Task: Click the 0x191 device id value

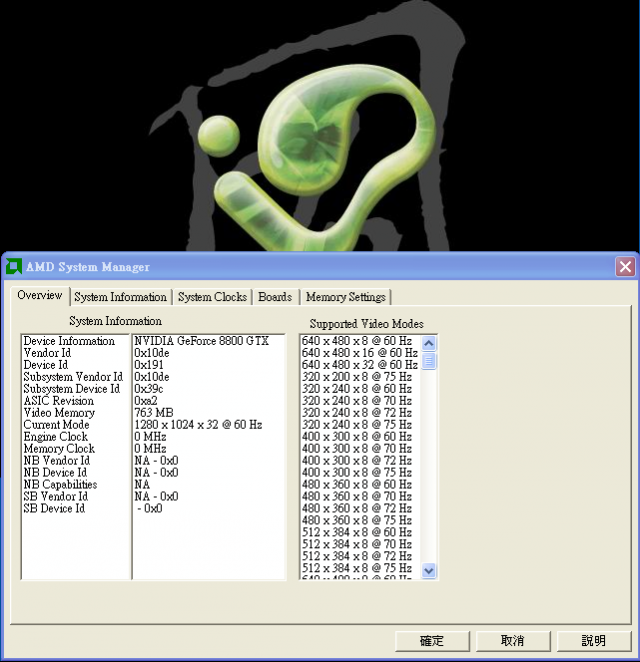Action: click(x=149, y=365)
